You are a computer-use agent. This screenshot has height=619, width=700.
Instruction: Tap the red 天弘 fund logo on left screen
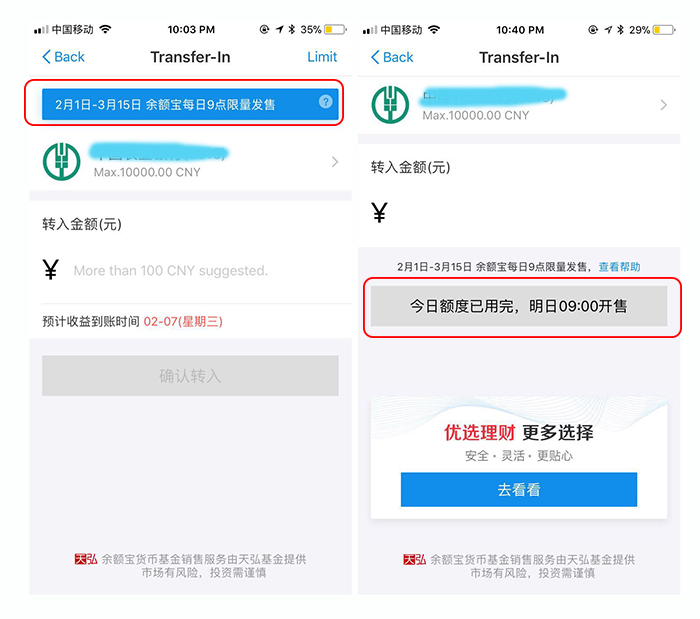86,559
